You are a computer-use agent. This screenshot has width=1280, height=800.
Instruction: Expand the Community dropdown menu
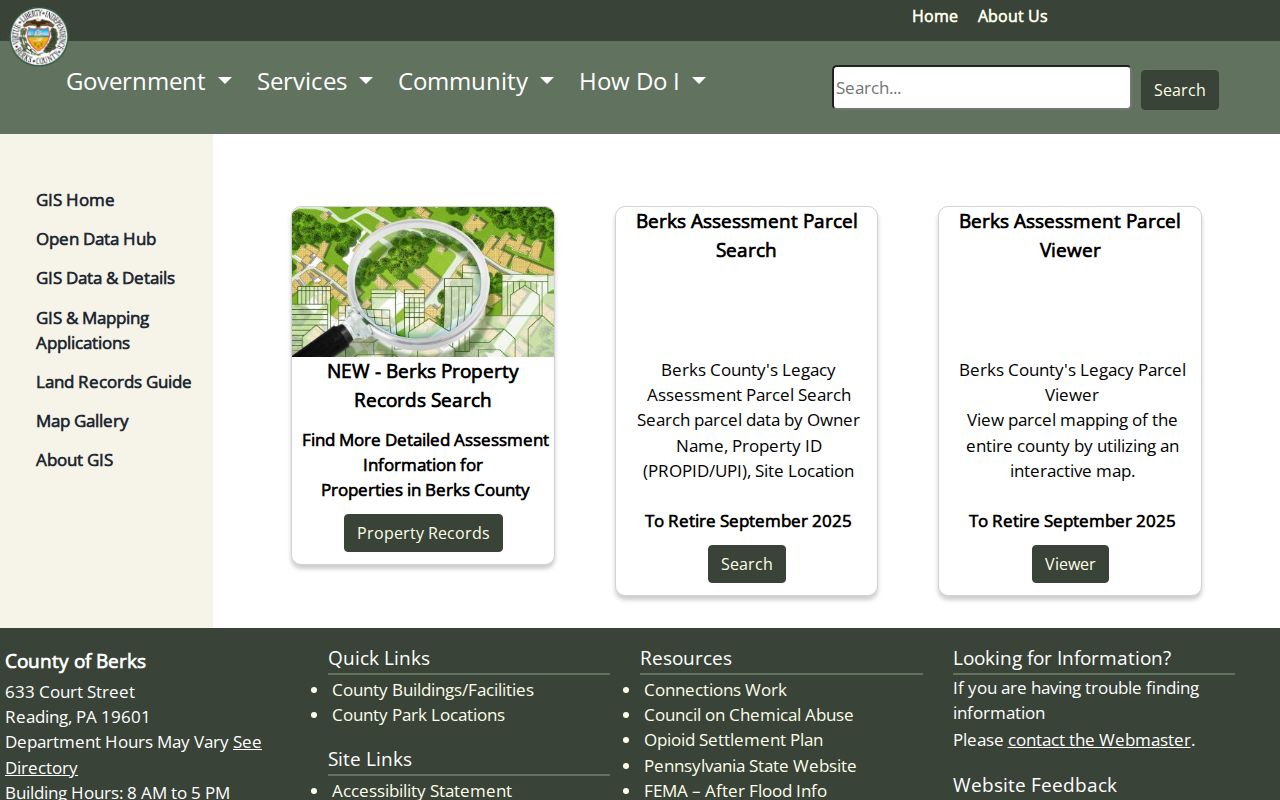tap(476, 81)
